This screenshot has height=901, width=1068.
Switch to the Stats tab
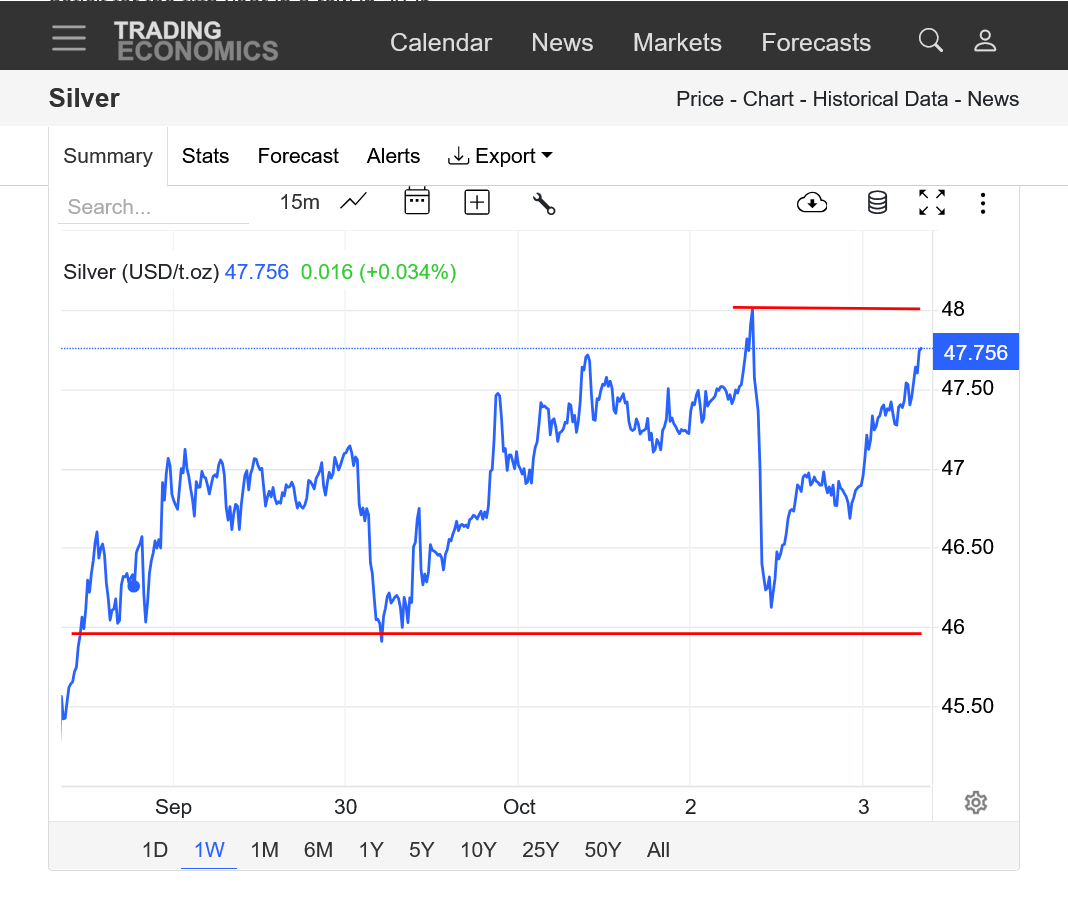pyautogui.click(x=205, y=156)
